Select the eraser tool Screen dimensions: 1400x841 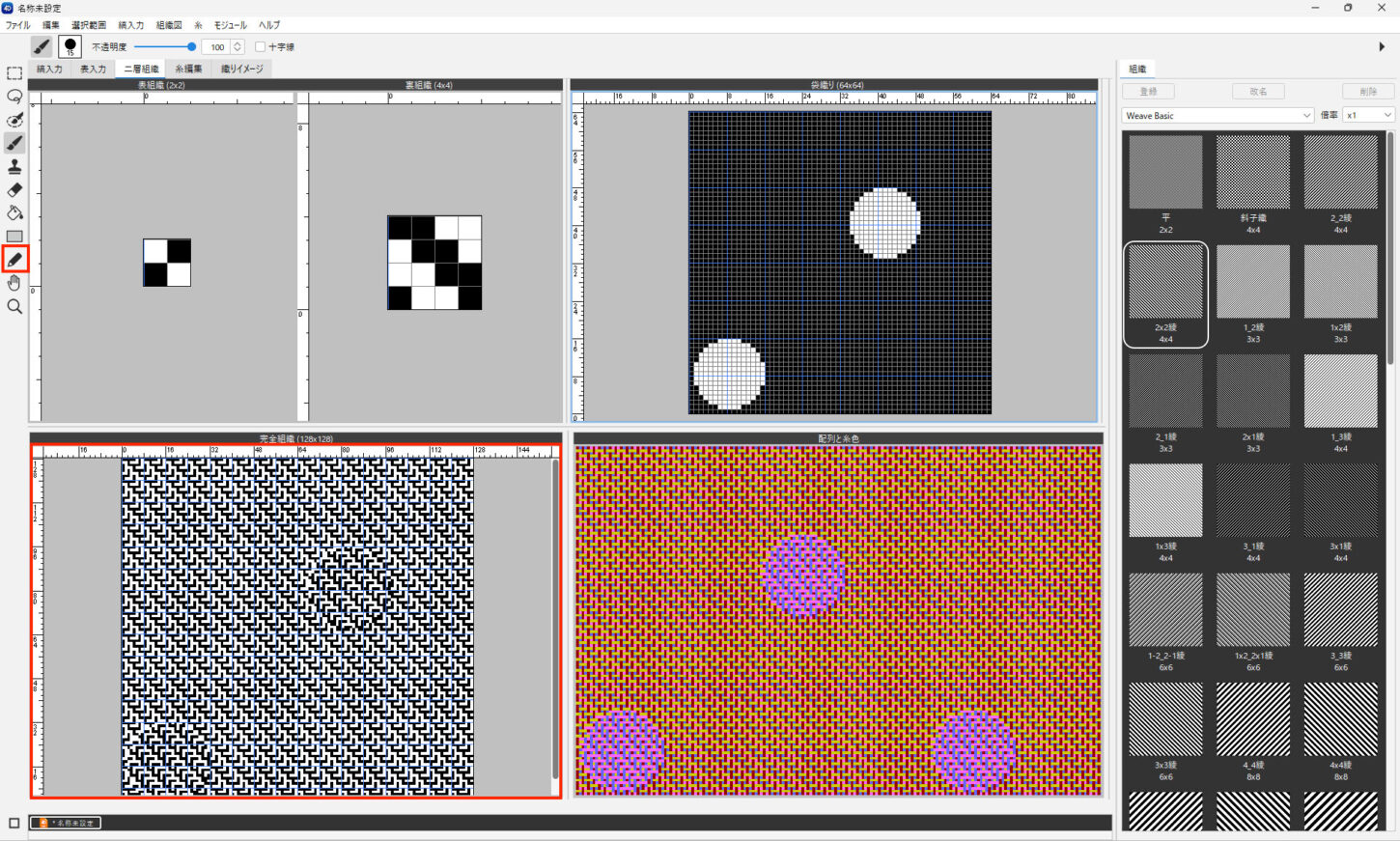coord(14,190)
